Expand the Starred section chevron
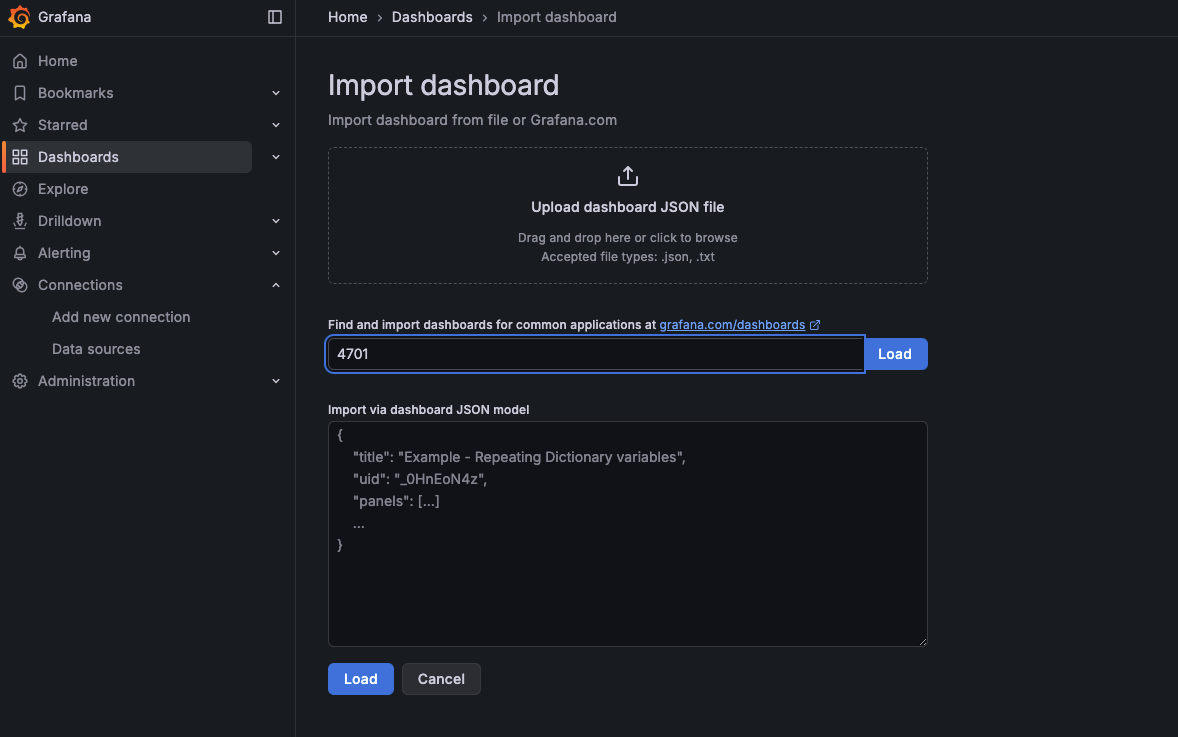The image size is (1178, 737). pos(276,125)
